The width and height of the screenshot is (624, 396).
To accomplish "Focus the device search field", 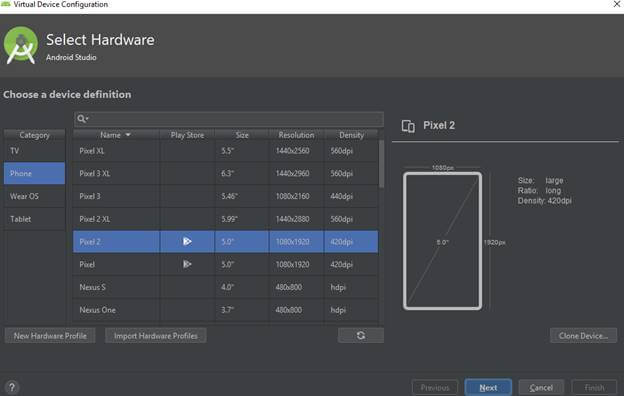I will pyautogui.click(x=229, y=119).
